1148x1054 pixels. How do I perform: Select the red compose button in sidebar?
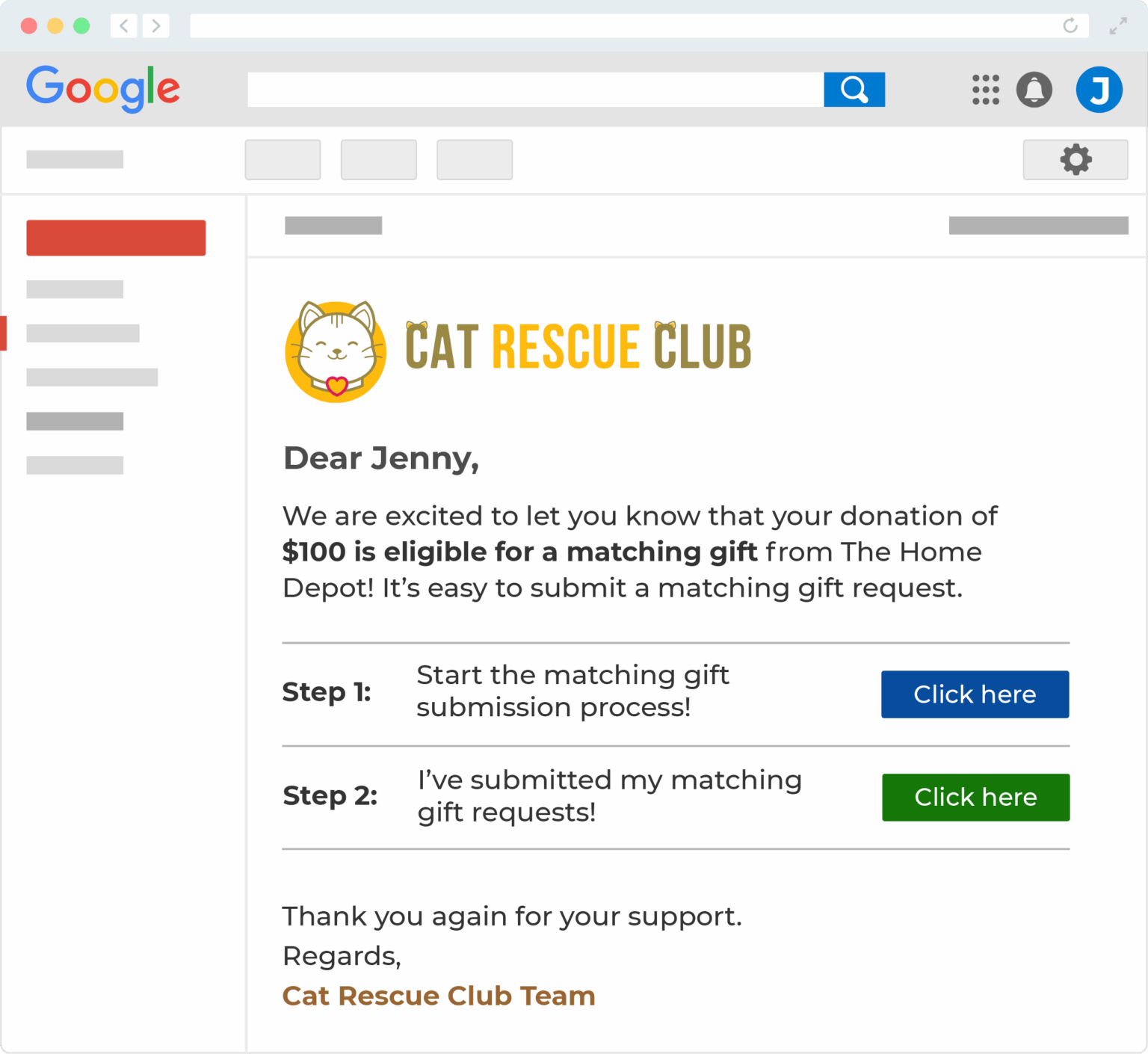[116, 238]
